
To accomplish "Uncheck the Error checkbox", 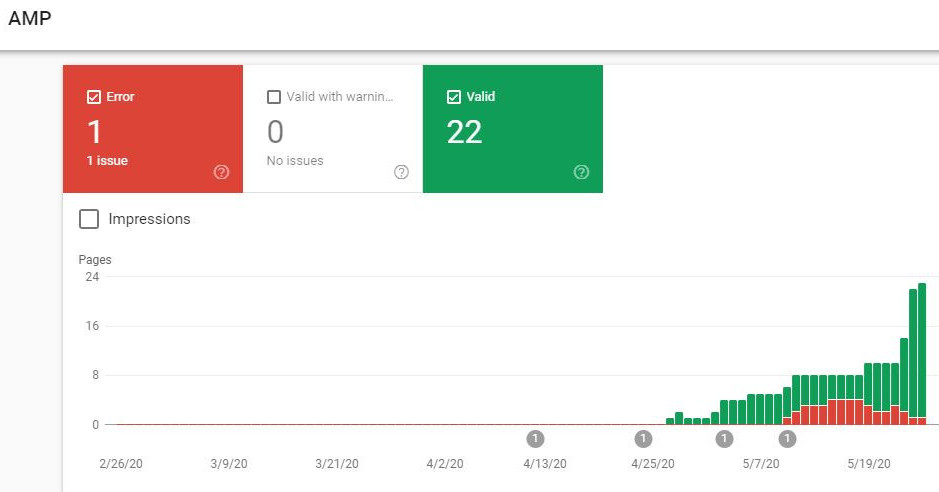I will pos(94,97).
